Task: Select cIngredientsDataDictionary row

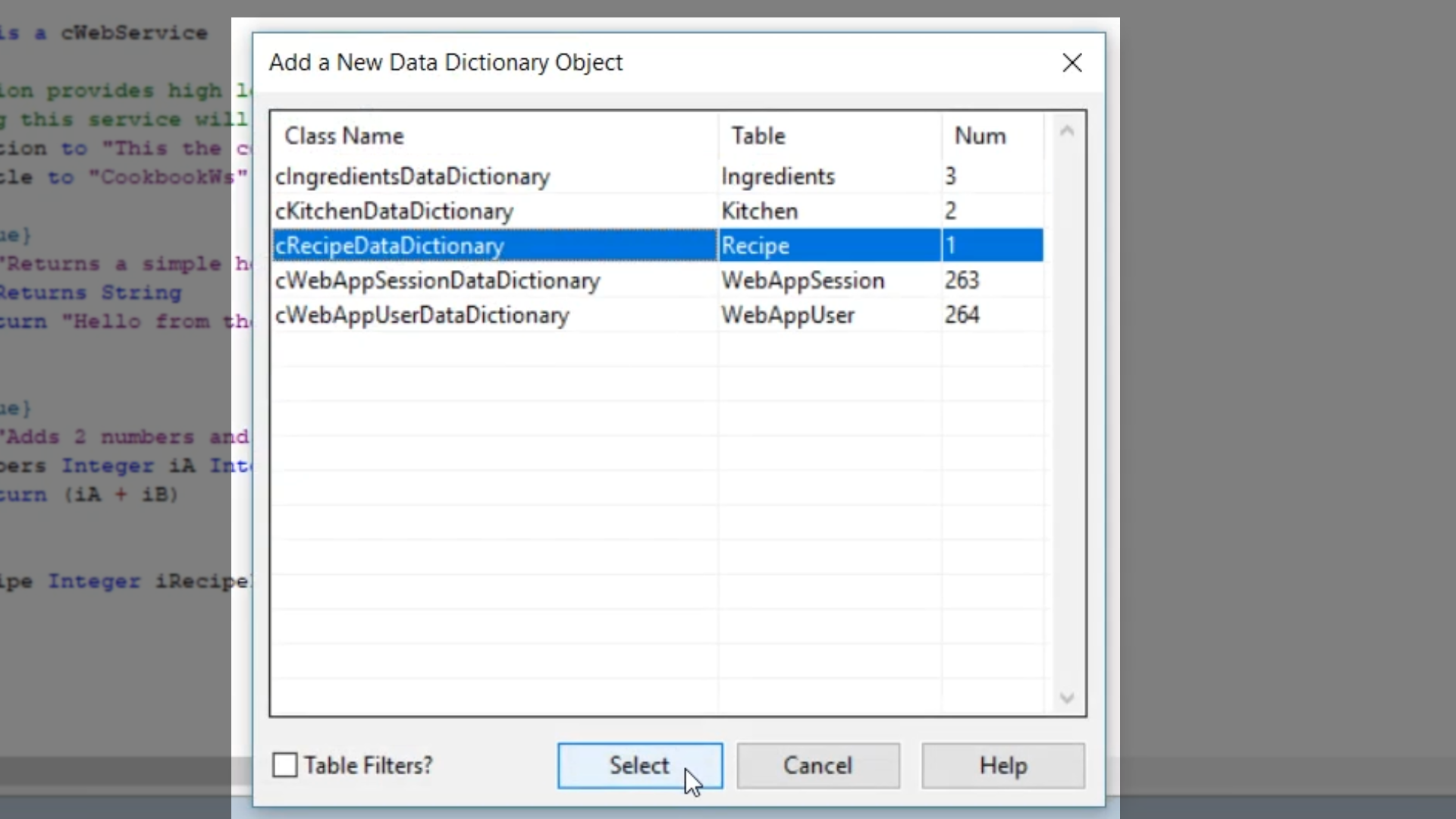Action: coord(413,176)
